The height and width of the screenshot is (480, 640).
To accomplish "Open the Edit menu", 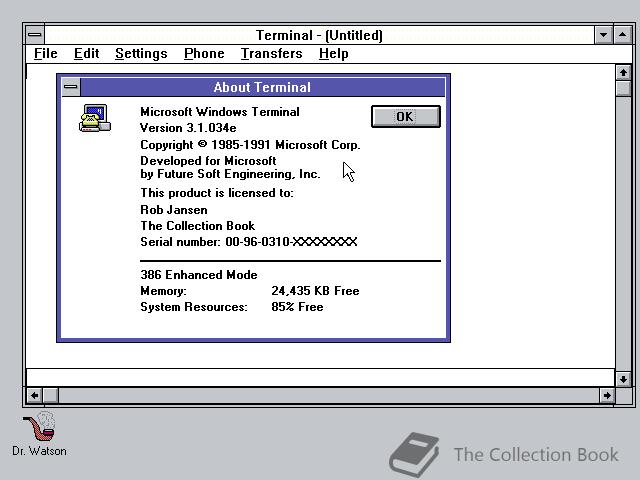I will pyautogui.click(x=87, y=53).
